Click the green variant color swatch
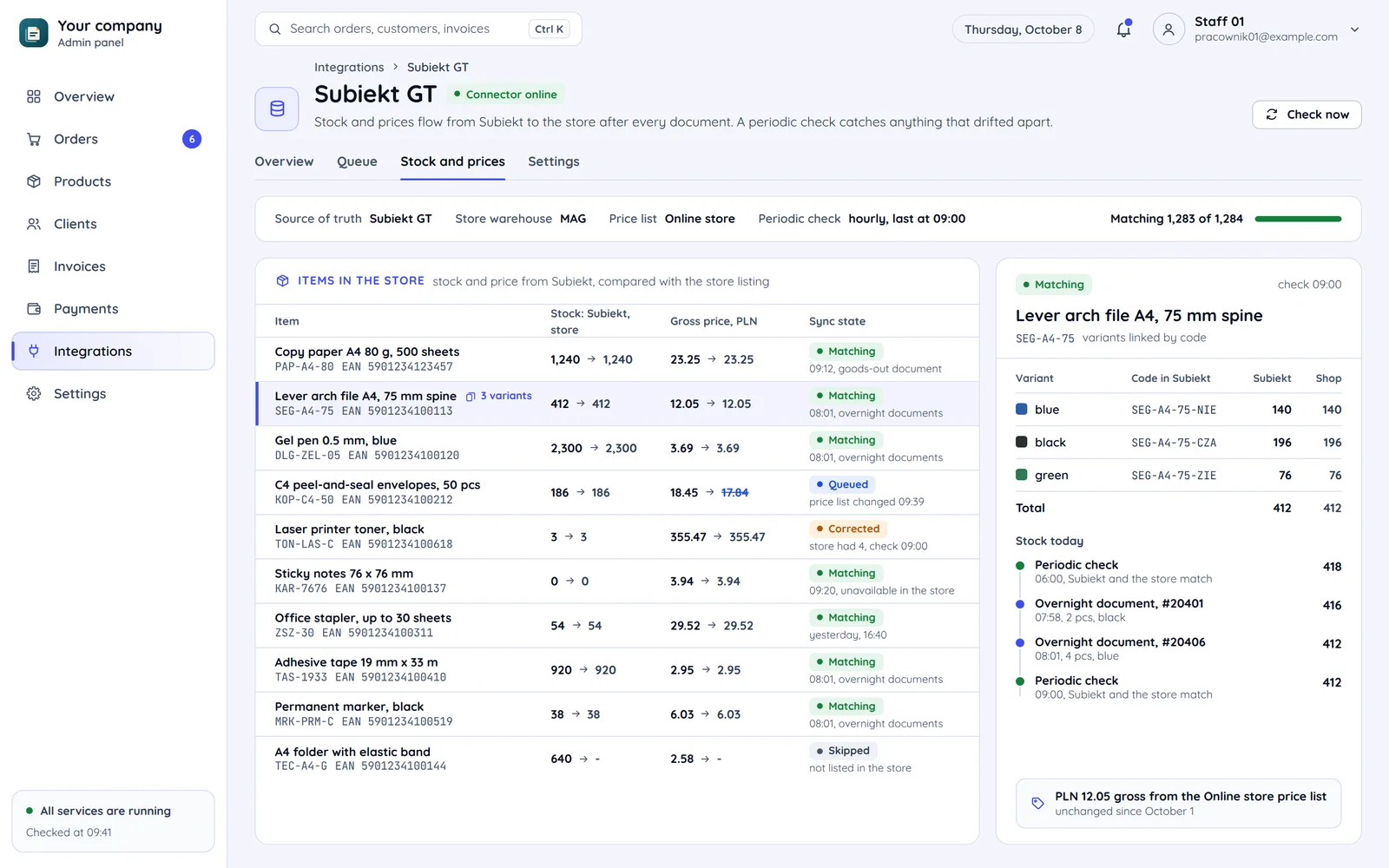Viewport: 1389px width, 868px height. pos(1022,475)
